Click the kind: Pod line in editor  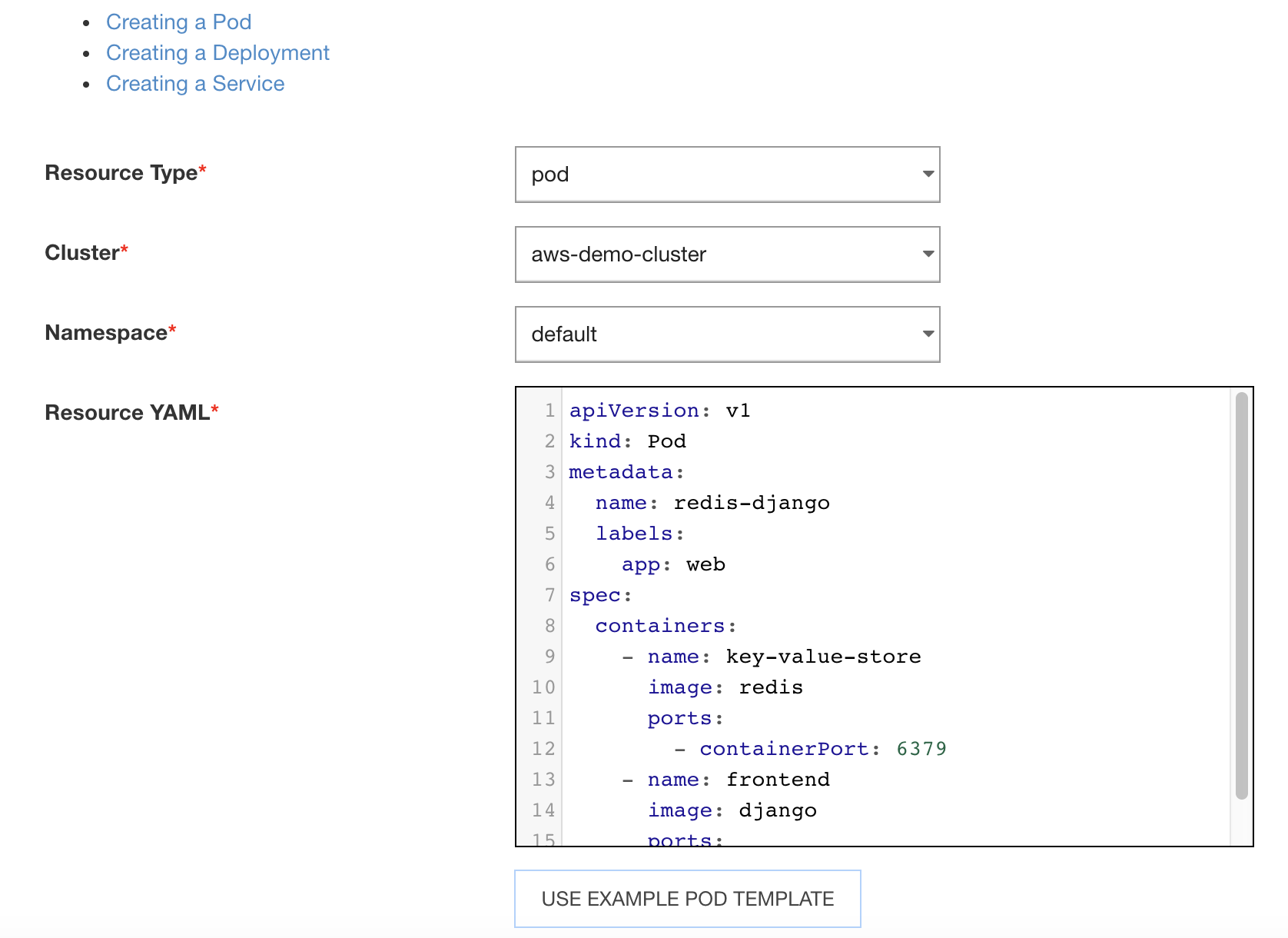tap(627, 441)
